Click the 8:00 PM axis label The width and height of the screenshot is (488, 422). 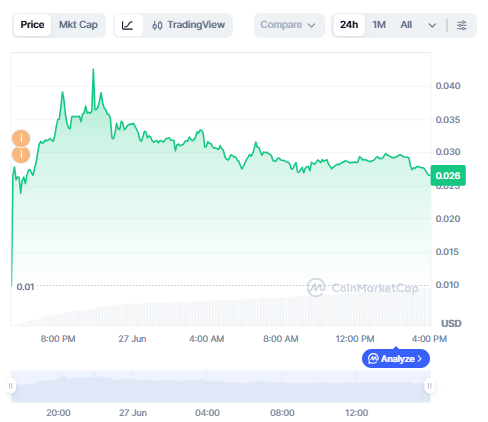(x=58, y=339)
